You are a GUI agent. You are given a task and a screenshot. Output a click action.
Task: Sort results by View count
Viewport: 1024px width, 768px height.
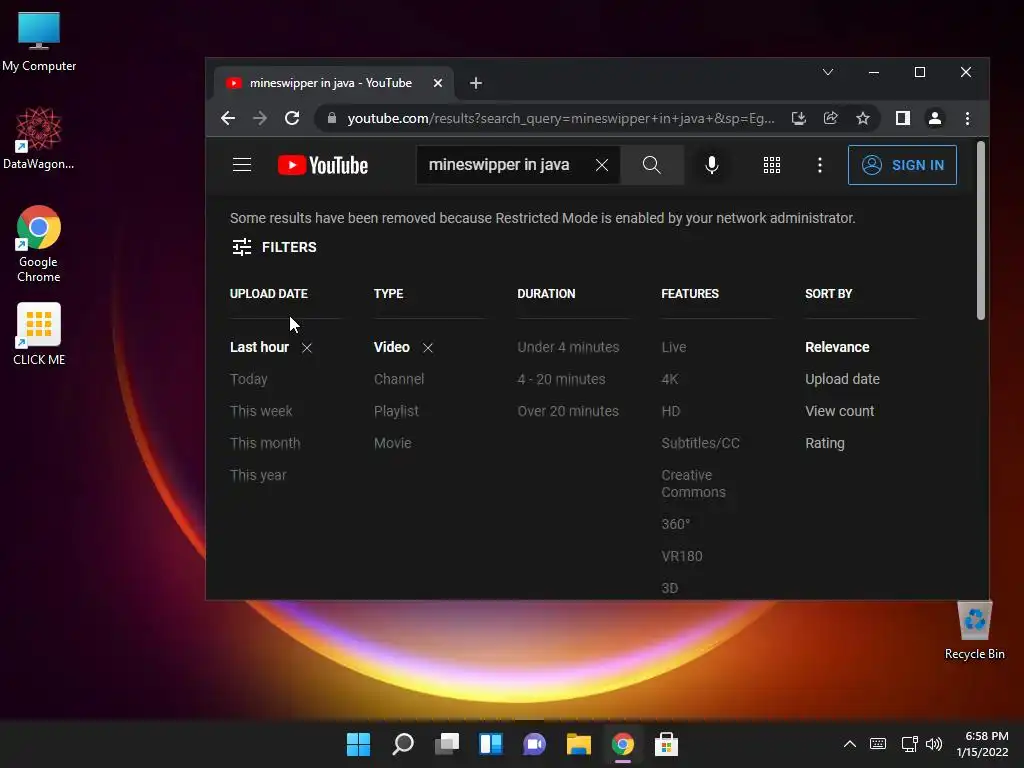839,411
